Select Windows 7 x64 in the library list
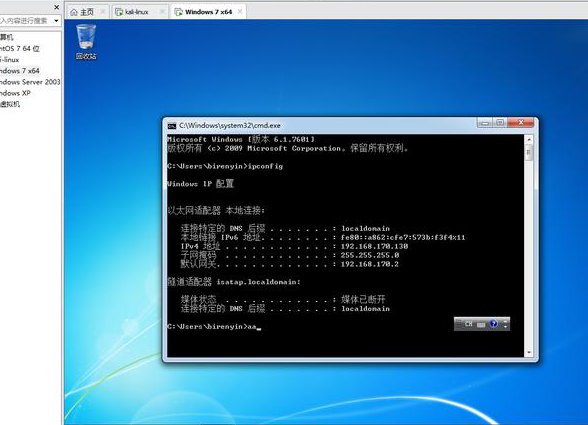The image size is (588, 425). (x=20, y=71)
